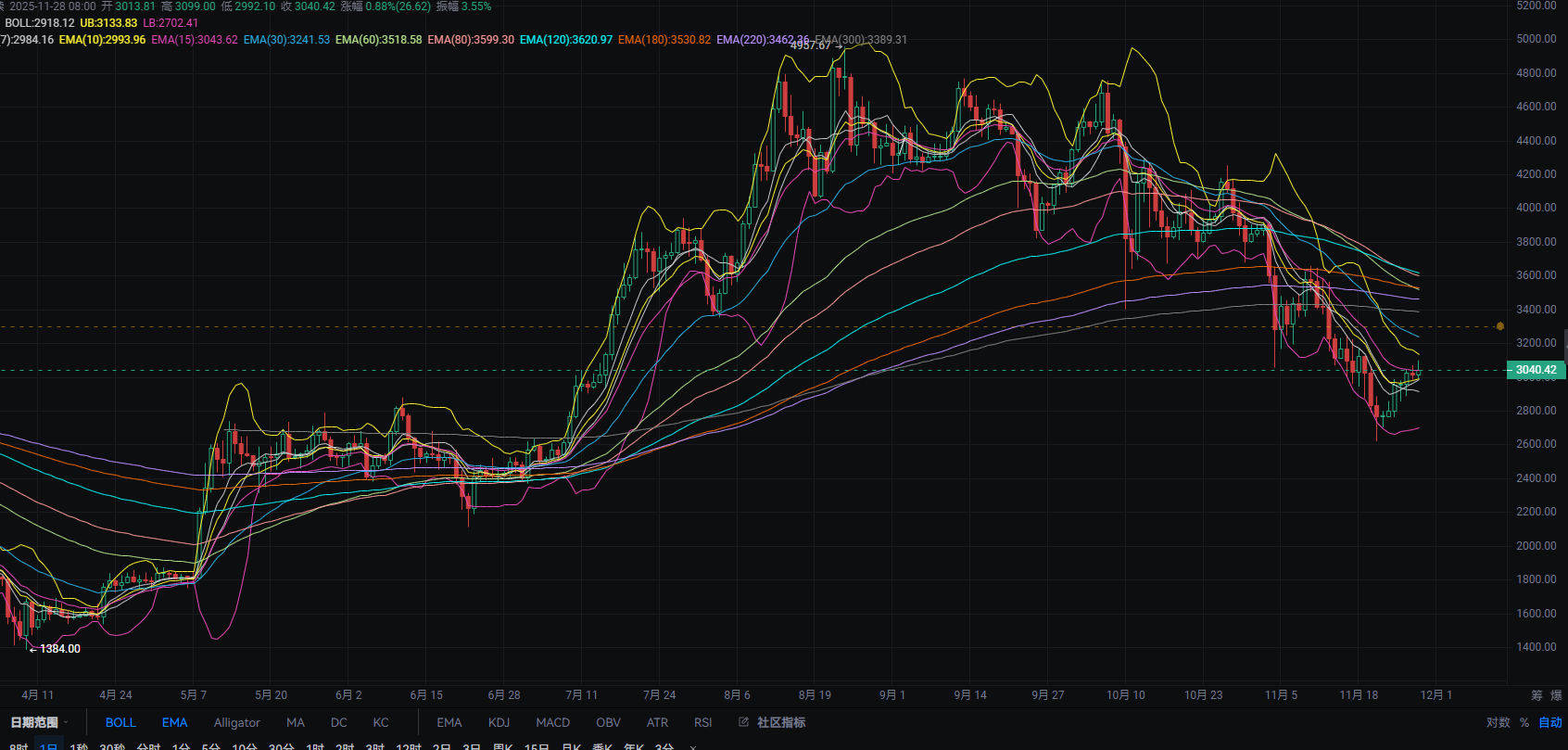
Task: Click the 筹 chip distribution icon
Action: pyautogui.click(x=1536, y=695)
